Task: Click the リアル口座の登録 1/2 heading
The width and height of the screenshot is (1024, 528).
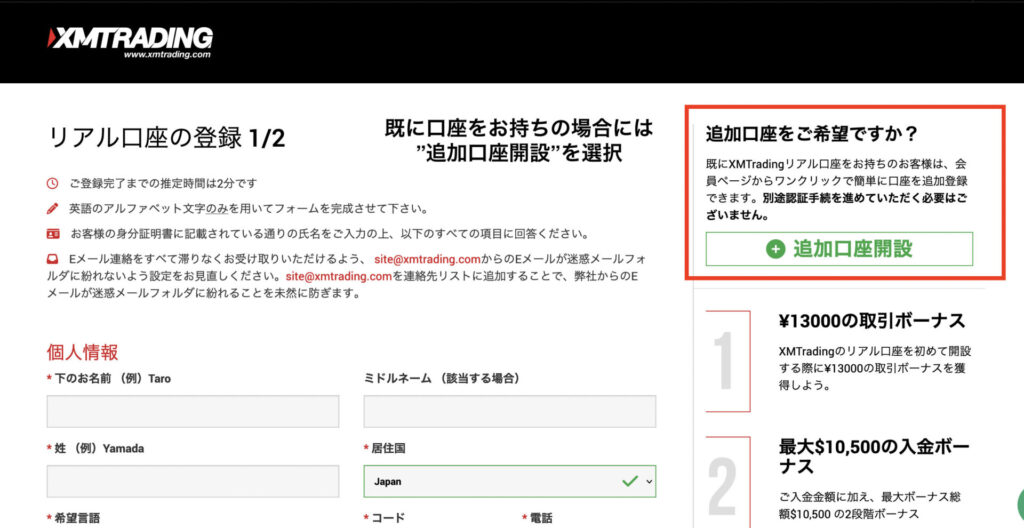Action: point(167,138)
